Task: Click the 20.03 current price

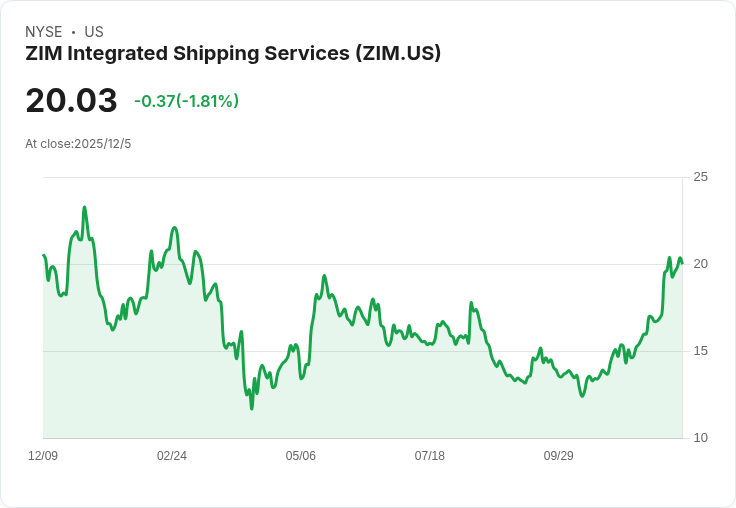Action: pyautogui.click(x=71, y=100)
